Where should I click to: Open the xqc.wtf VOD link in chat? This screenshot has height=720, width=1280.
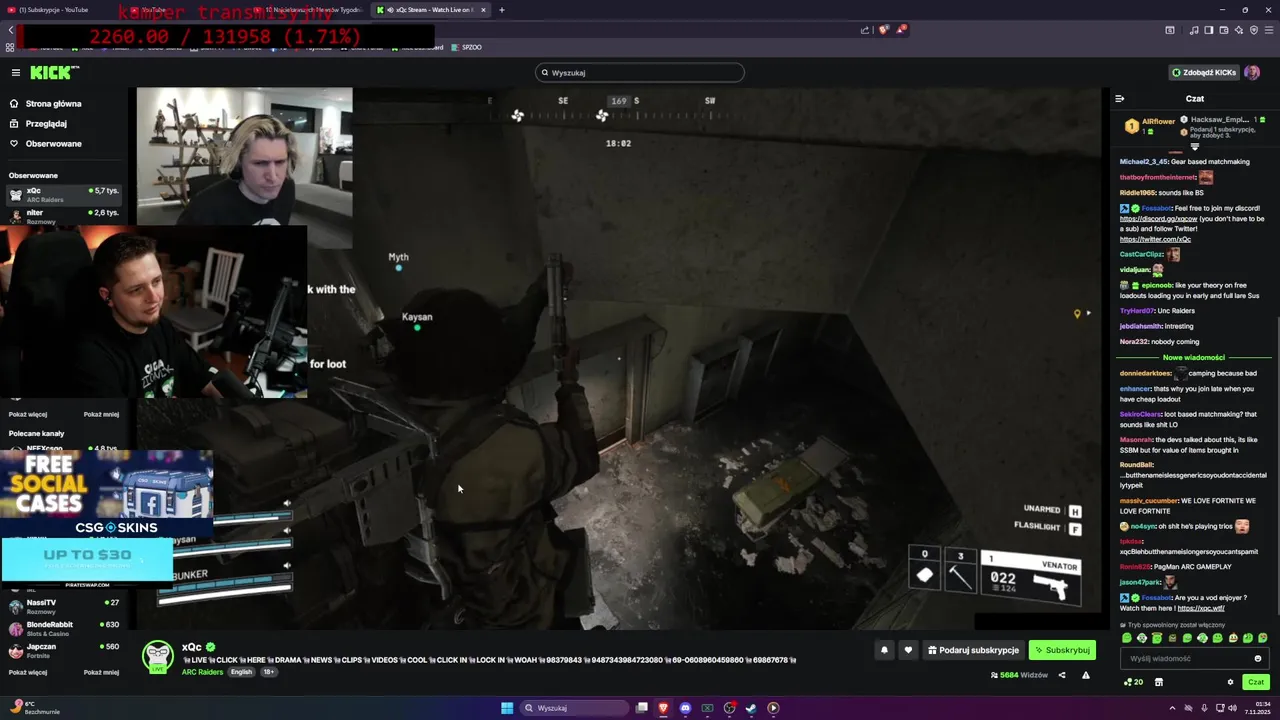point(1201,608)
